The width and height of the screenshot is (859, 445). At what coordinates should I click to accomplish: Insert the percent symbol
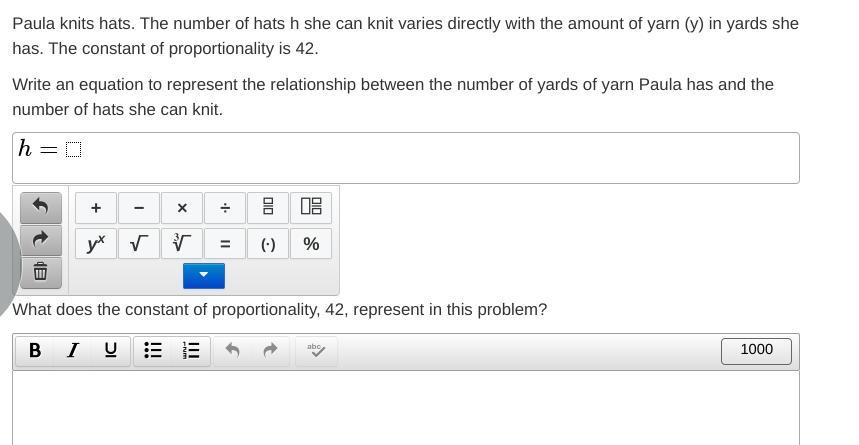tap(311, 244)
